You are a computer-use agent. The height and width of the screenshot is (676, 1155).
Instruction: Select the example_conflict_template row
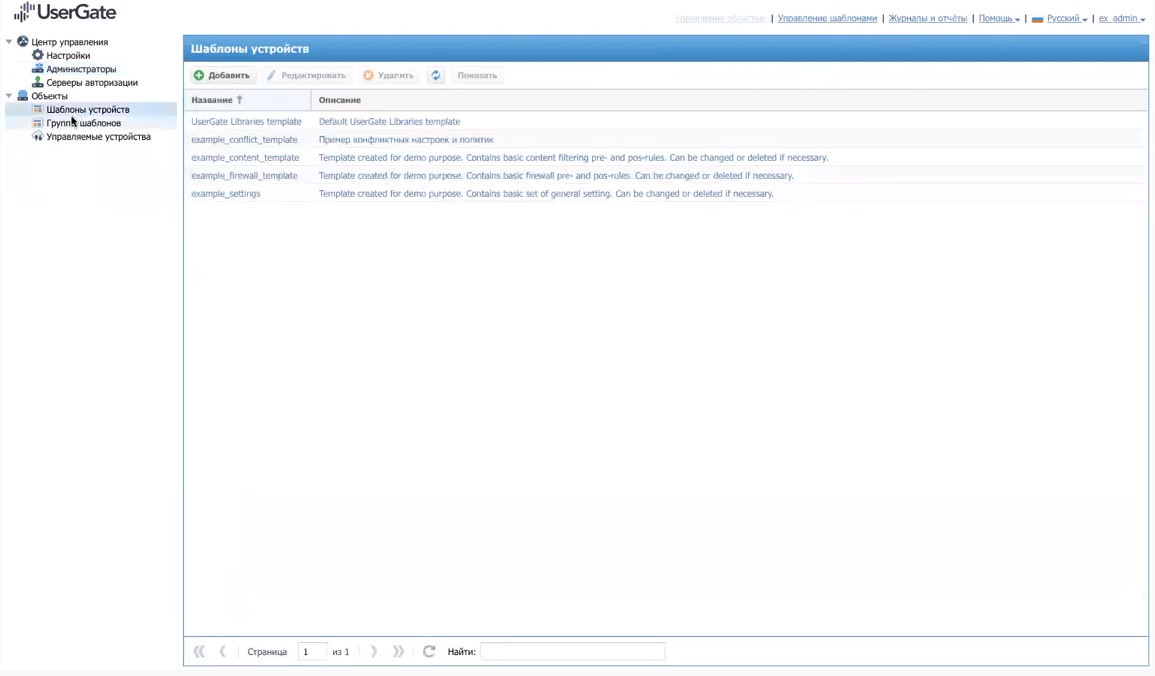pyautogui.click(x=666, y=139)
